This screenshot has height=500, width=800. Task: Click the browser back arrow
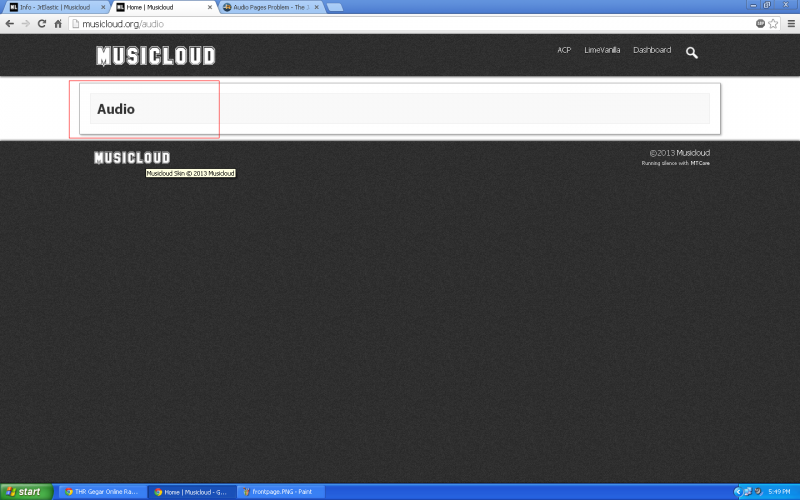coord(9,23)
